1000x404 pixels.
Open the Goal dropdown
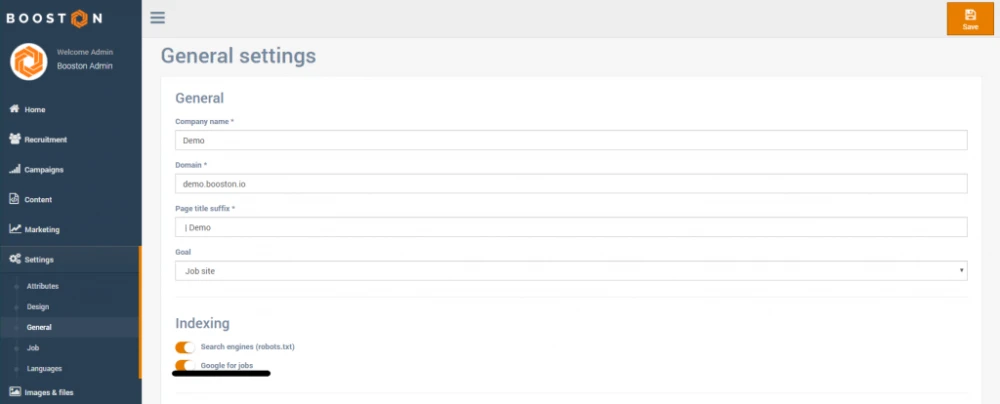tap(570, 270)
